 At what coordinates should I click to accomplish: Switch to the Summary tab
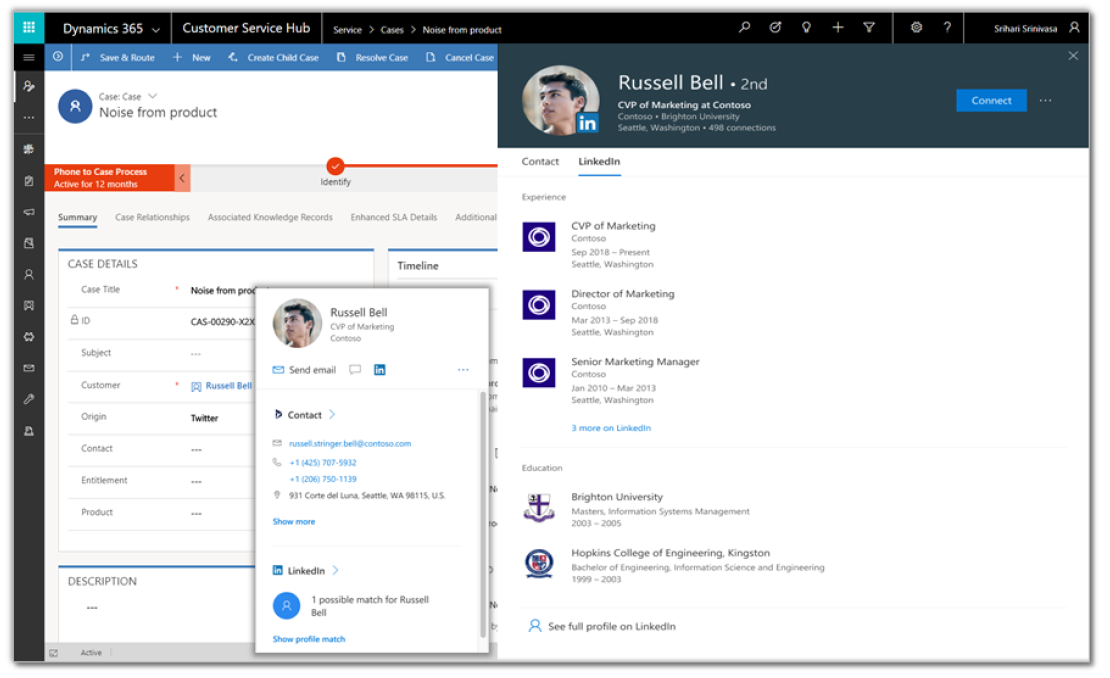pyautogui.click(x=77, y=217)
